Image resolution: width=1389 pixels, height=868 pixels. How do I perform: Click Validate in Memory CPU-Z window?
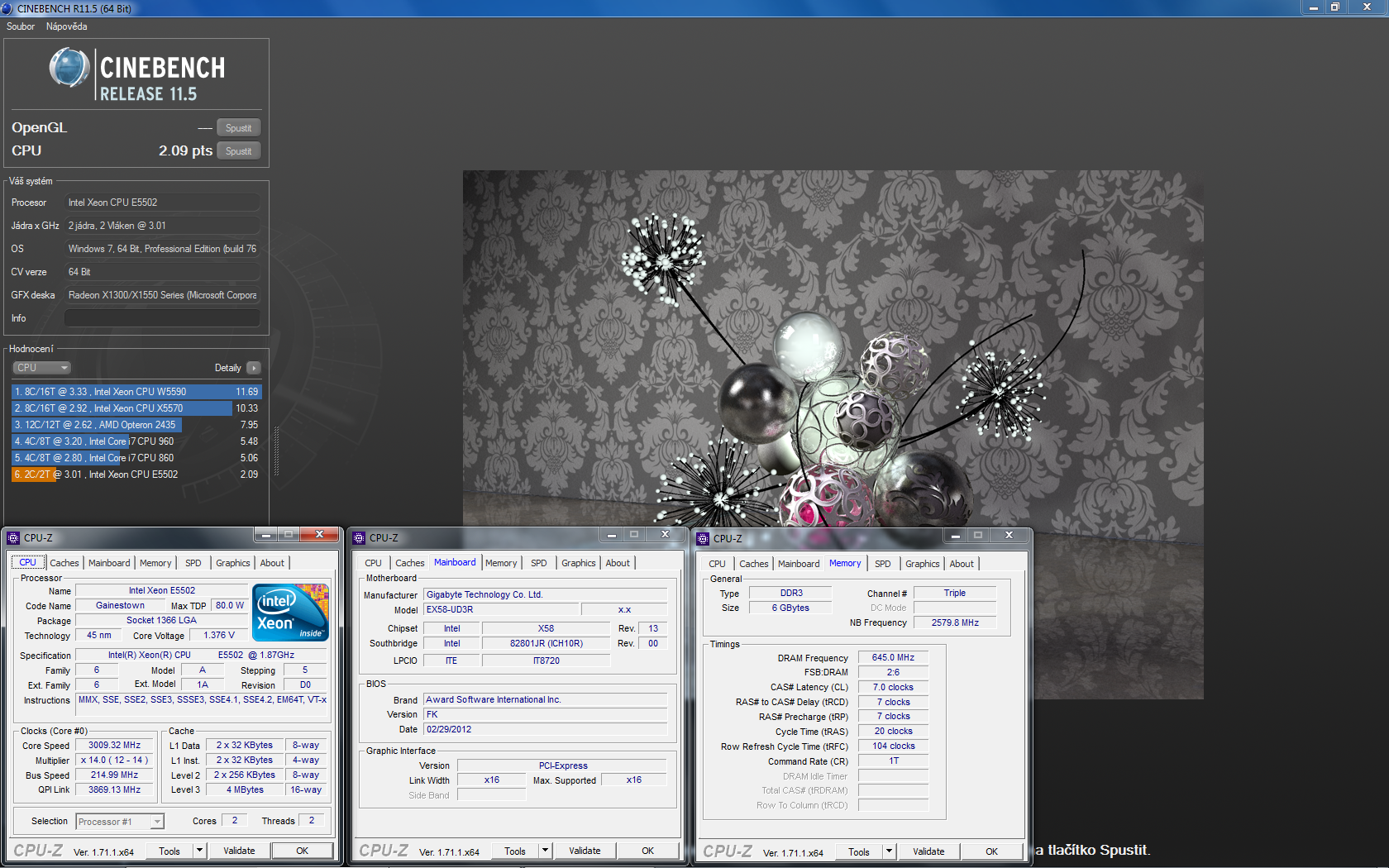pos(929,851)
